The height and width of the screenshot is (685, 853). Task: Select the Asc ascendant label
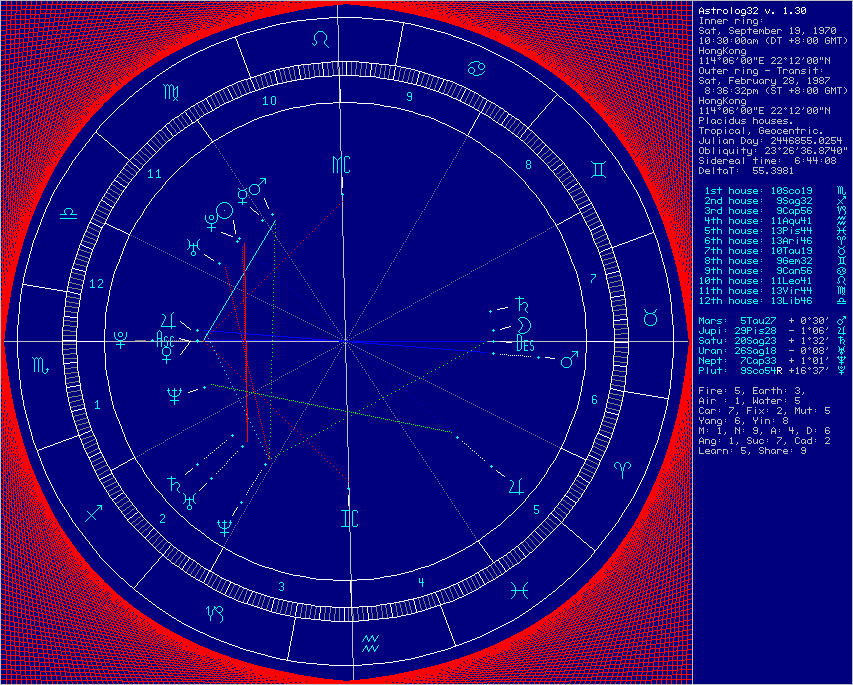[x=166, y=341]
